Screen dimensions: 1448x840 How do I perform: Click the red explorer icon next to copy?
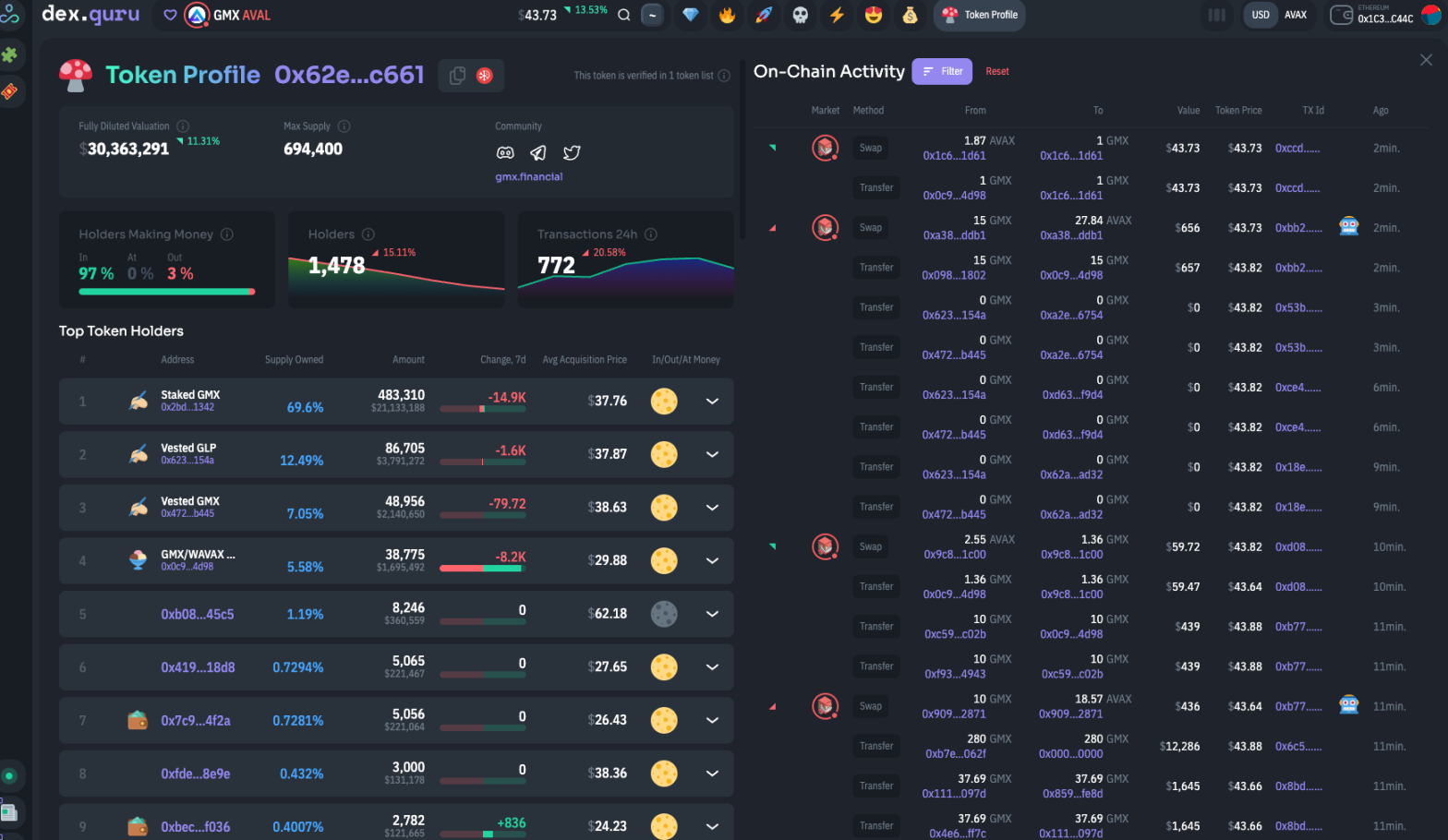(484, 76)
